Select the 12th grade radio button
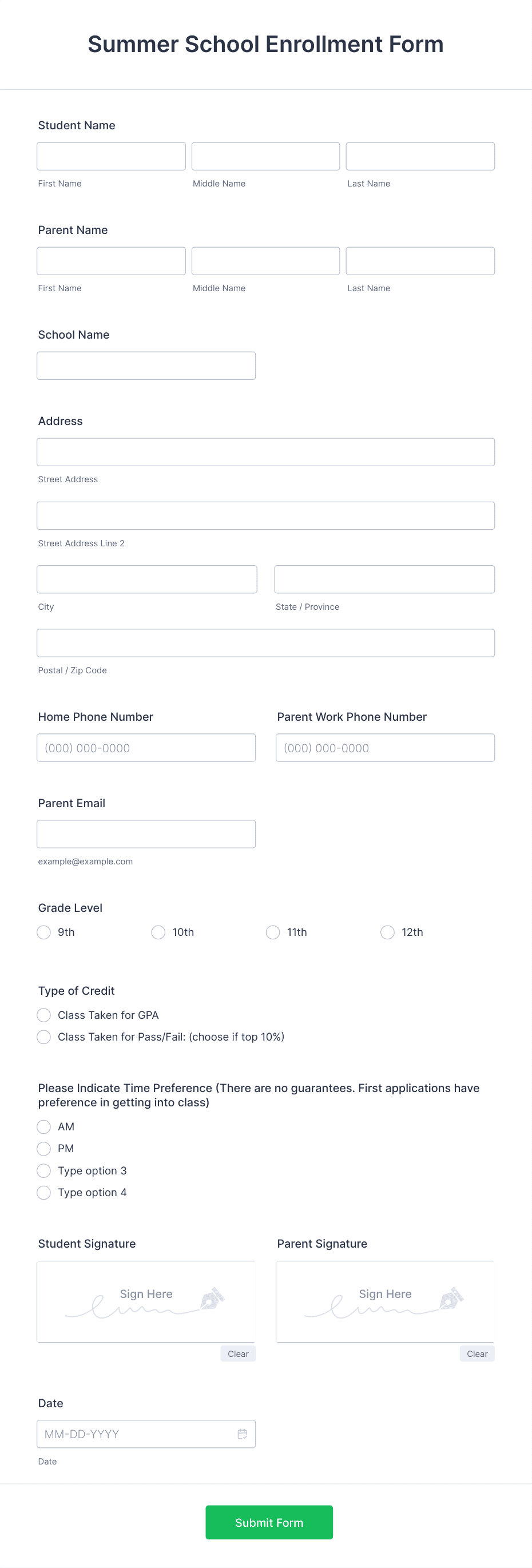The image size is (532, 1568). [387, 932]
